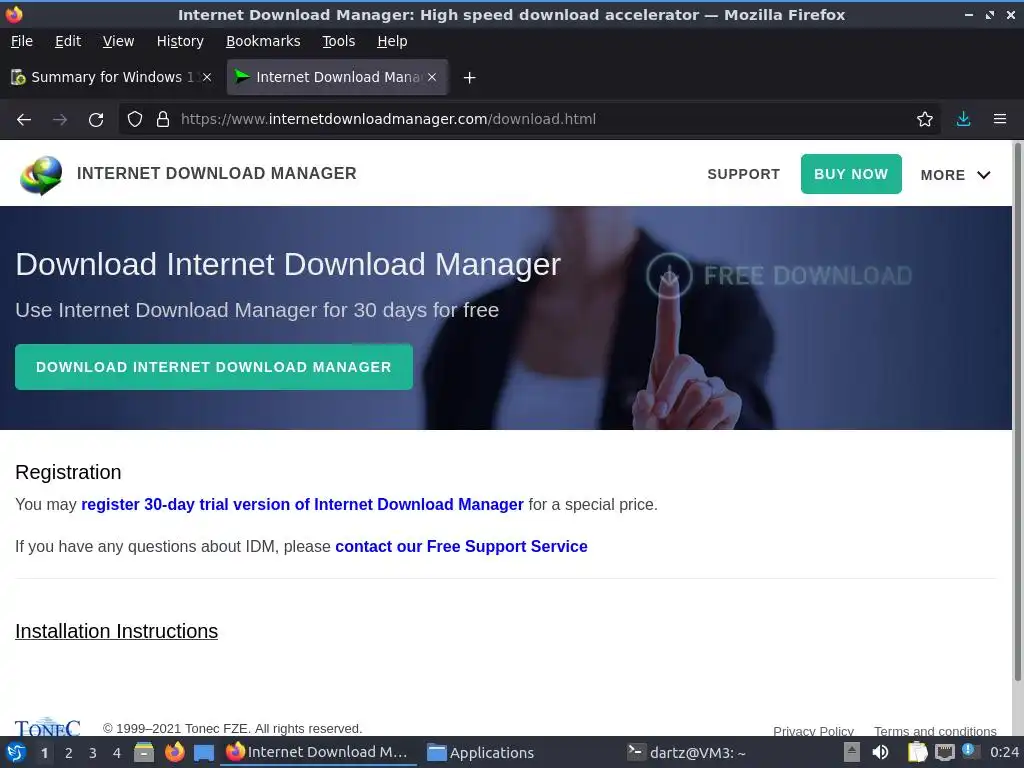
Task: Select the Internet Download Manager browser tab
Action: pos(337,77)
